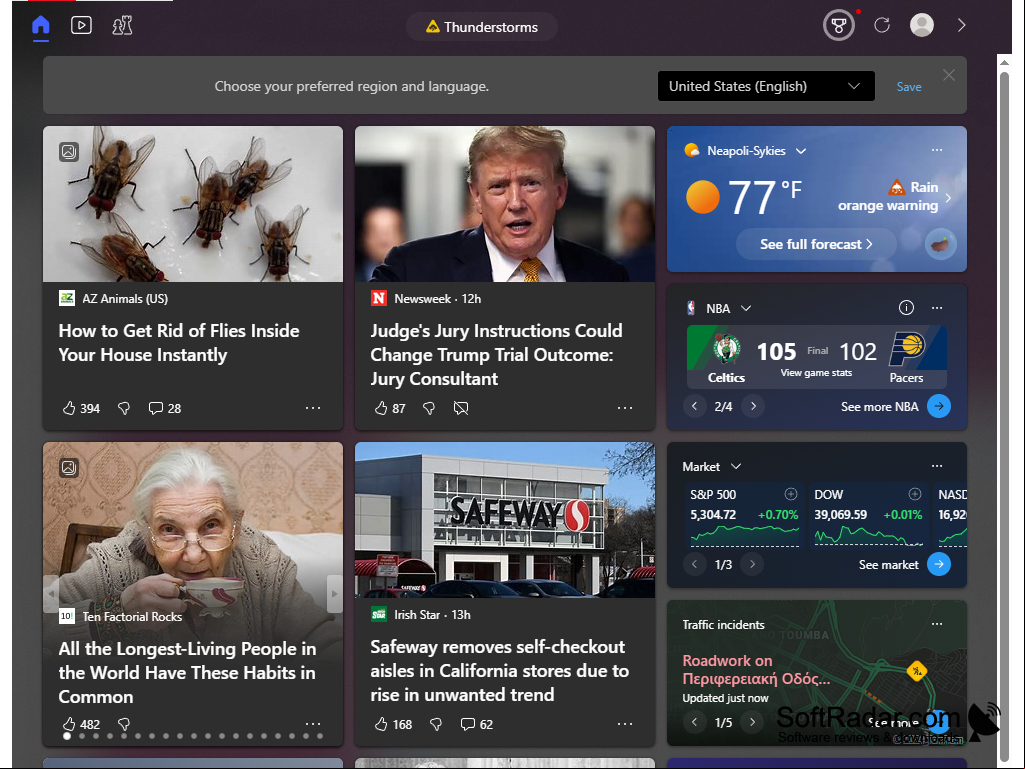Show previous slide in longest-living people gallery
The width and height of the screenshot is (1025, 769).
click(51, 594)
